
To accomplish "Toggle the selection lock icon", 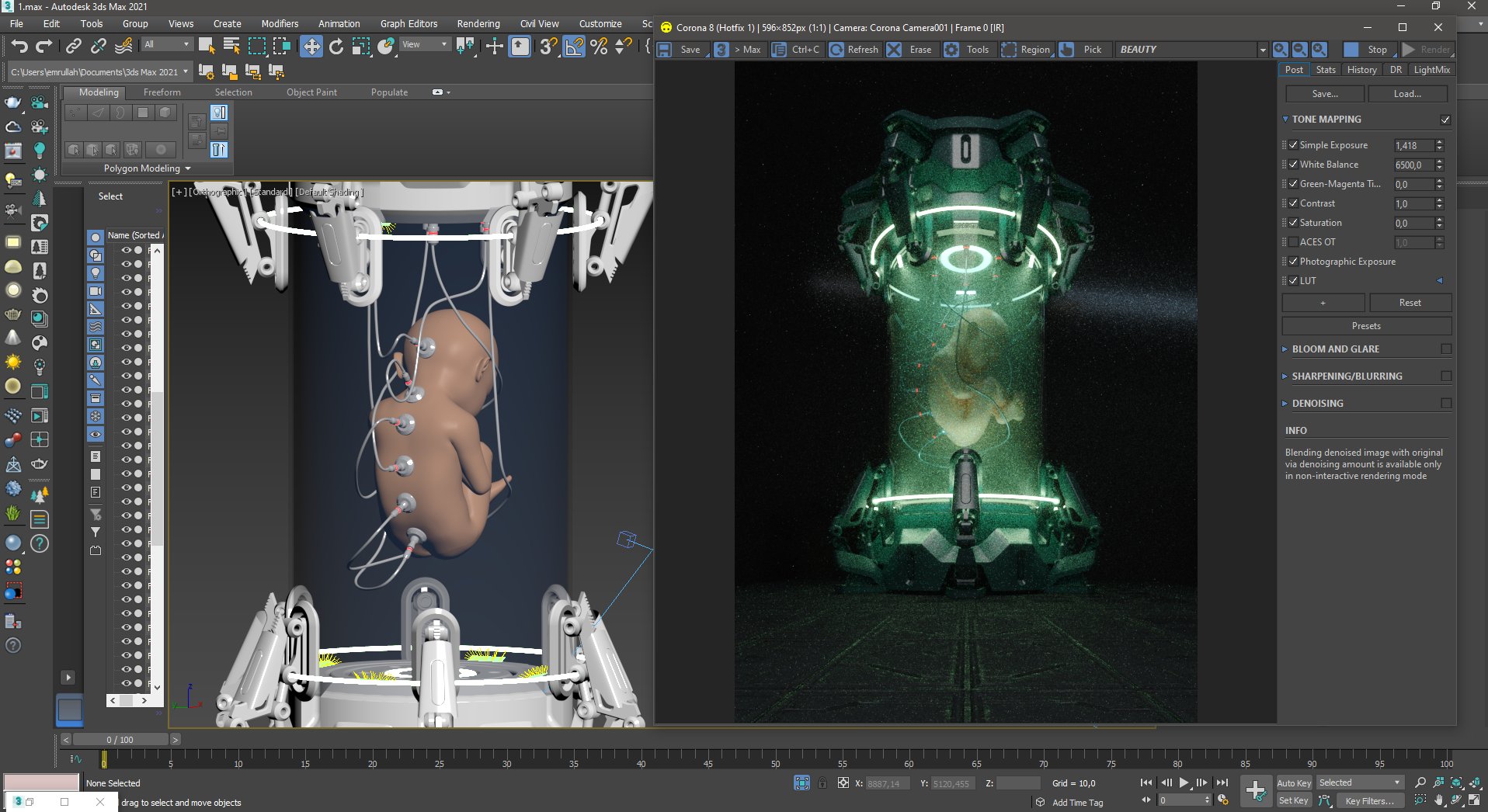I will [x=822, y=783].
